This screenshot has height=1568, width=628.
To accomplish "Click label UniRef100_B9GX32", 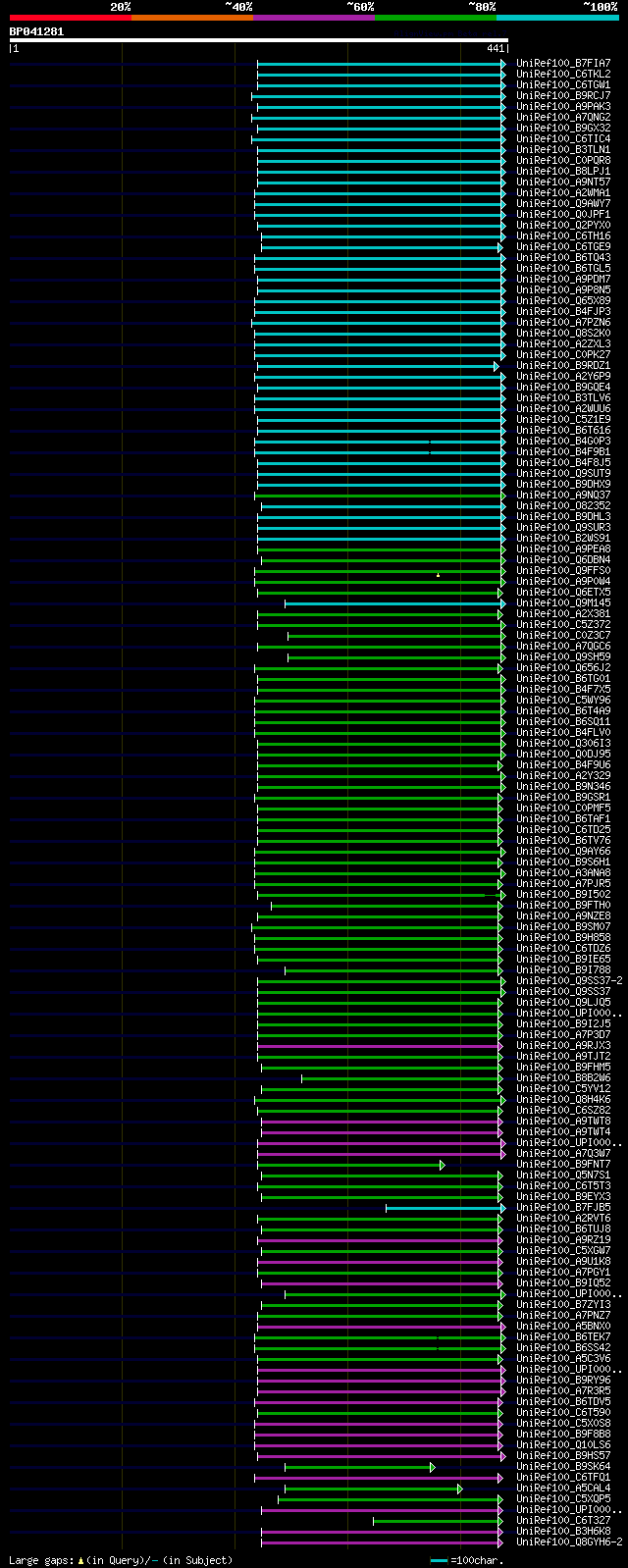I will point(563,128).
